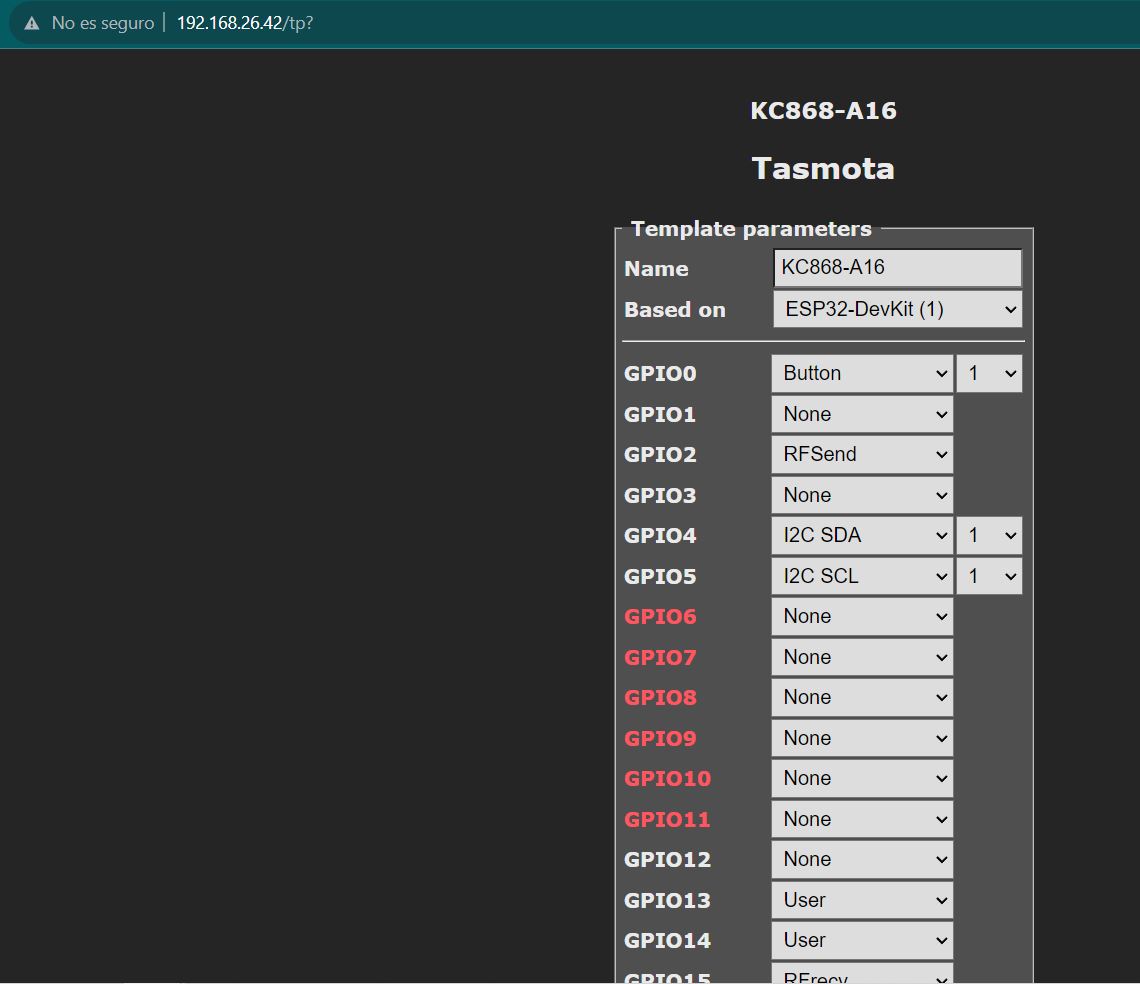1140x984 pixels.
Task: Click the browser address bar URL
Action: [245, 23]
